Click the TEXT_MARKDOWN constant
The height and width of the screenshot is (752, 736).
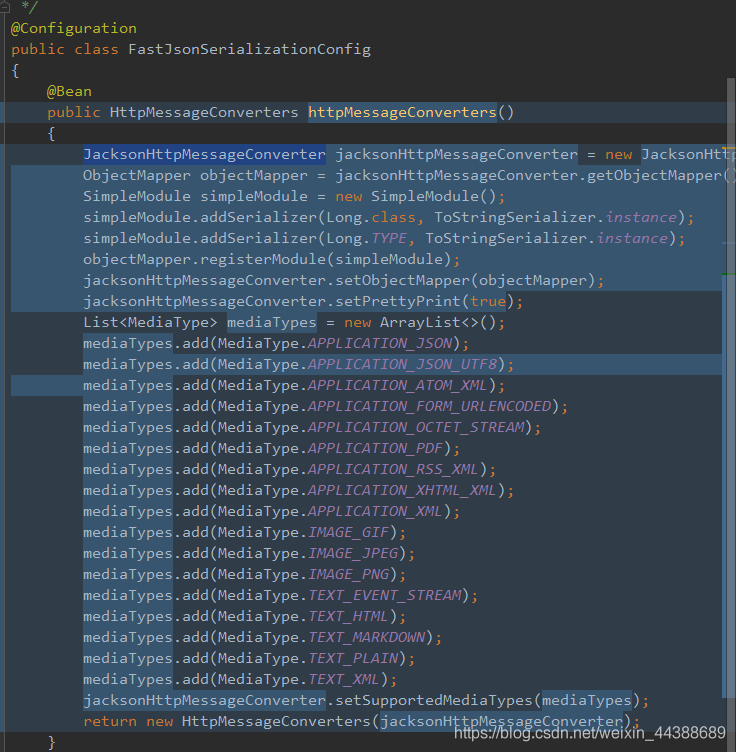click(367, 638)
